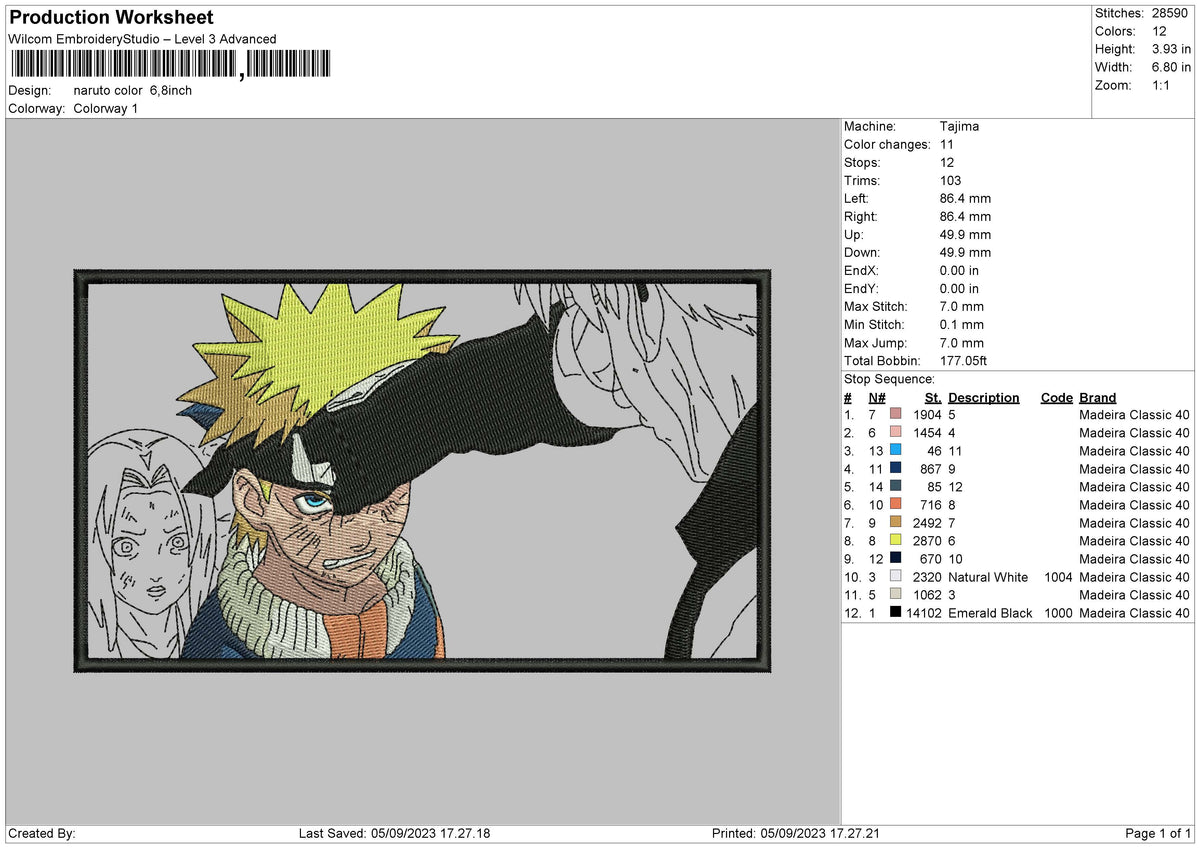The height and width of the screenshot is (848, 1200).
Task: Click the 'Max Jump:' label
Action: 876,343
